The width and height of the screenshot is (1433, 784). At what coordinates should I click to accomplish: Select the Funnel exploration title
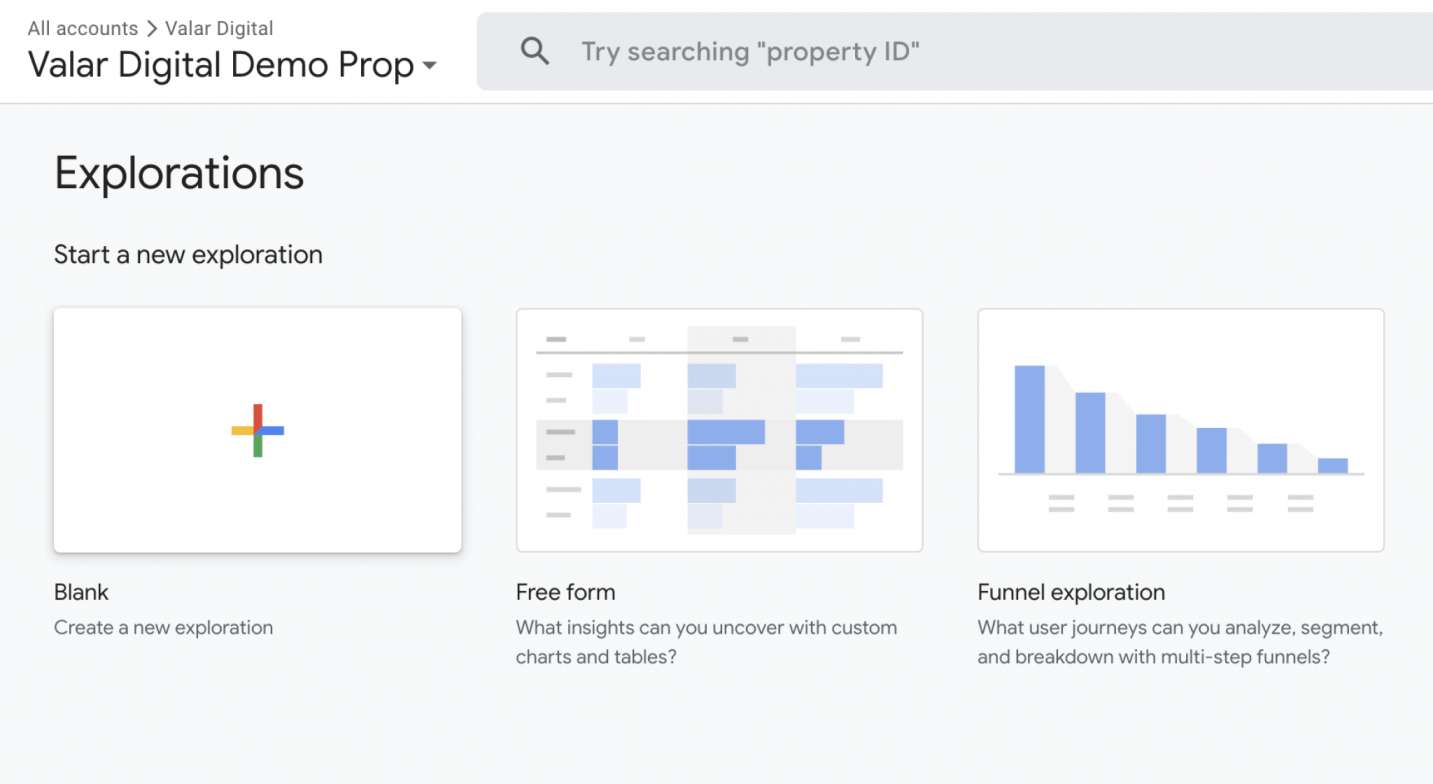[x=1071, y=592]
